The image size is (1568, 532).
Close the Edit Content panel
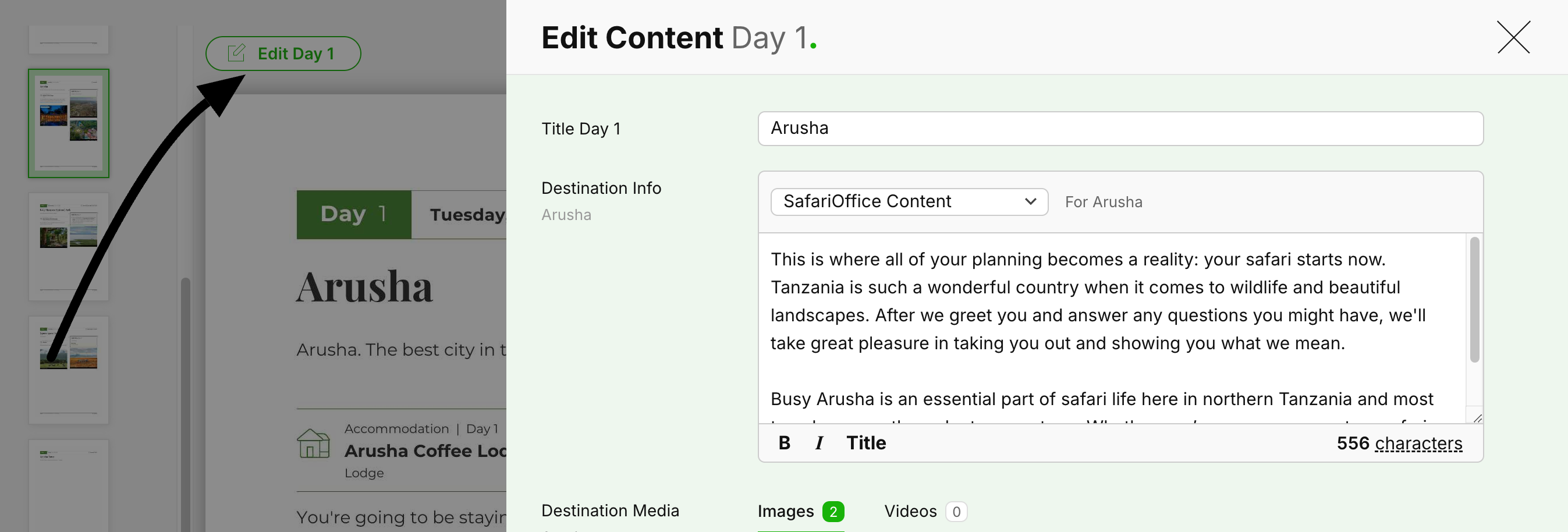1513,38
